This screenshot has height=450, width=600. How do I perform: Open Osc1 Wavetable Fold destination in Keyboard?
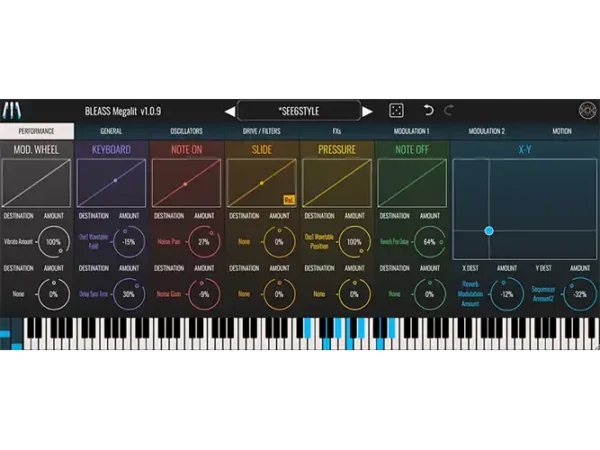[93, 241]
